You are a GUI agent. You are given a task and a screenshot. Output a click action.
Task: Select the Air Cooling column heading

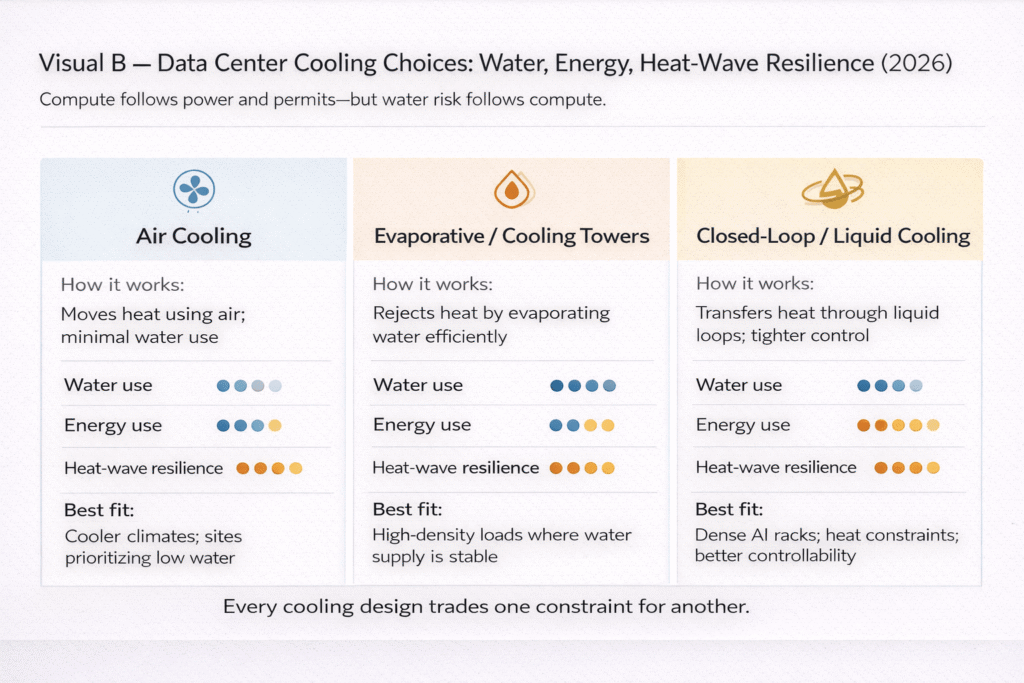(194, 237)
